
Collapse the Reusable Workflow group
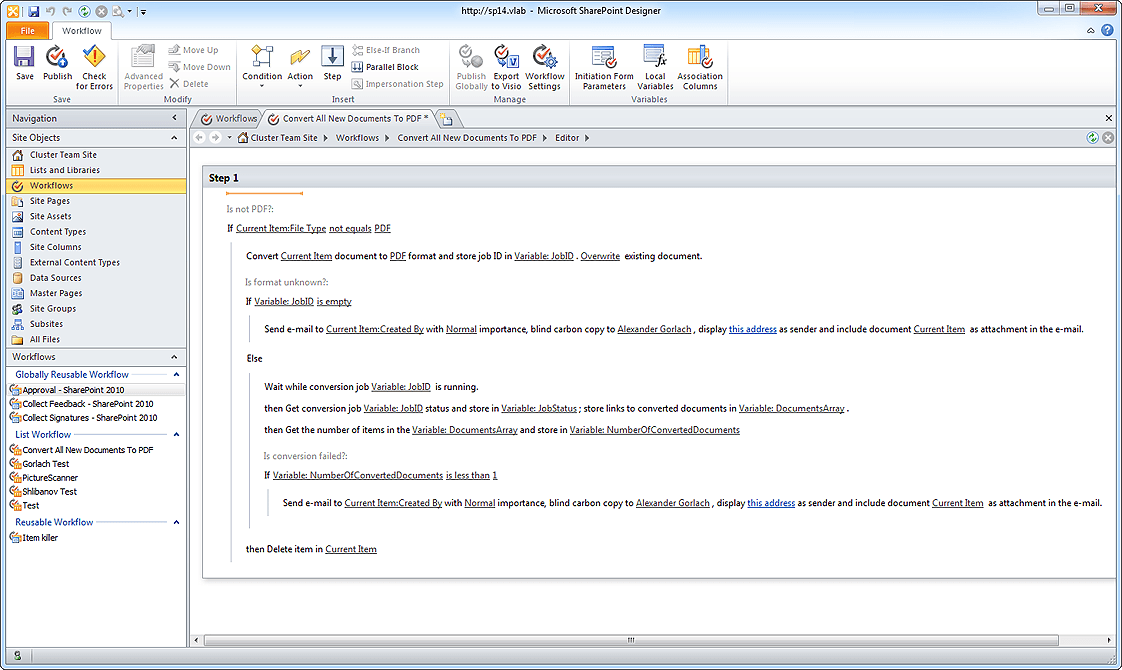[176, 522]
